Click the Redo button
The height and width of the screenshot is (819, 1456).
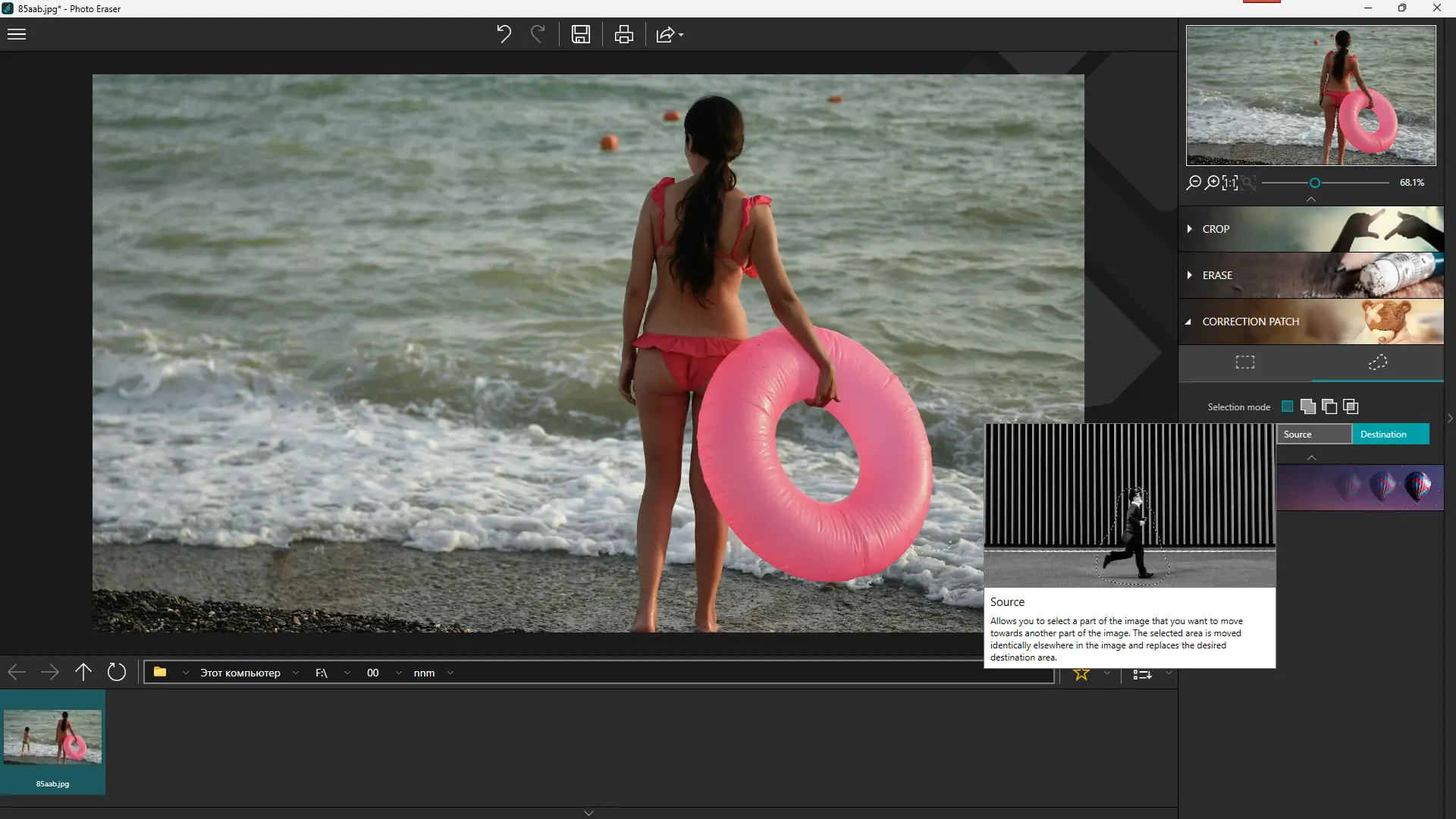click(538, 34)
